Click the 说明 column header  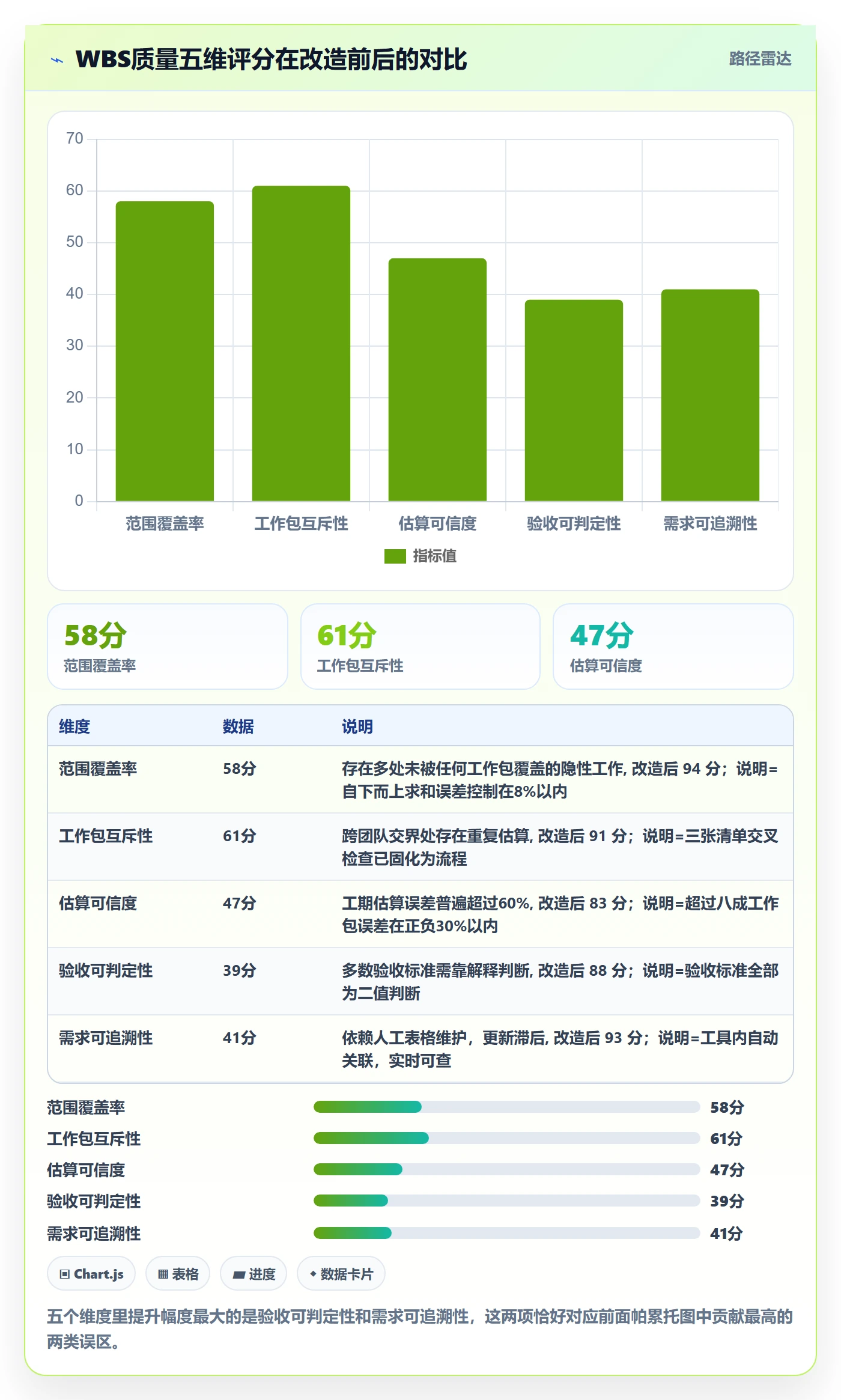[357, 727]
